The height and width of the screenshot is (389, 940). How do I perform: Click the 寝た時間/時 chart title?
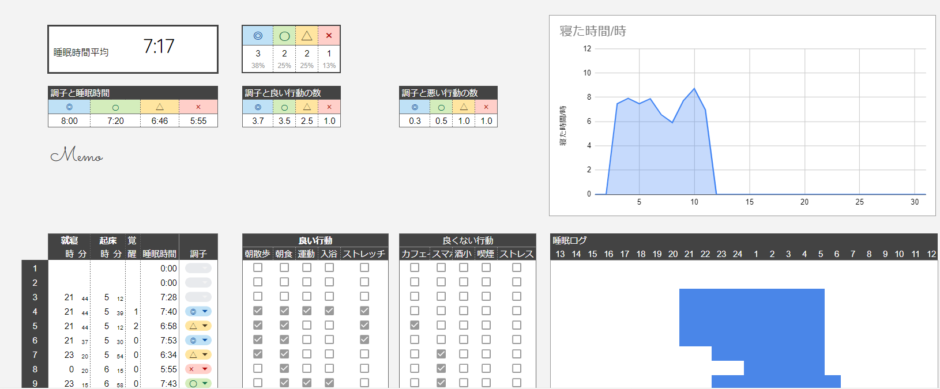pyautogui.click(x=592, y=31)
